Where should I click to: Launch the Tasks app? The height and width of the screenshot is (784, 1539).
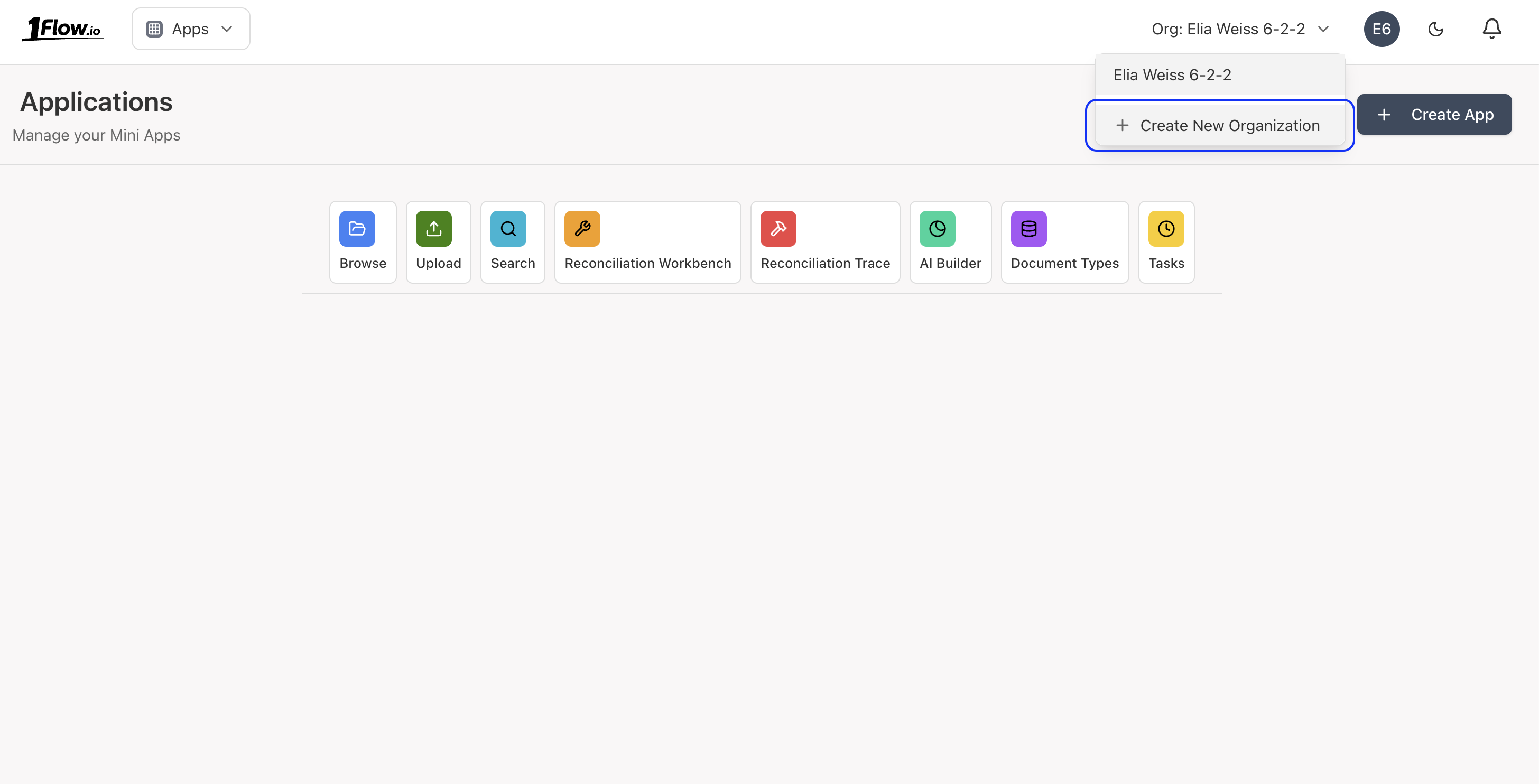pyautogui.click(x=1165, y=242)
